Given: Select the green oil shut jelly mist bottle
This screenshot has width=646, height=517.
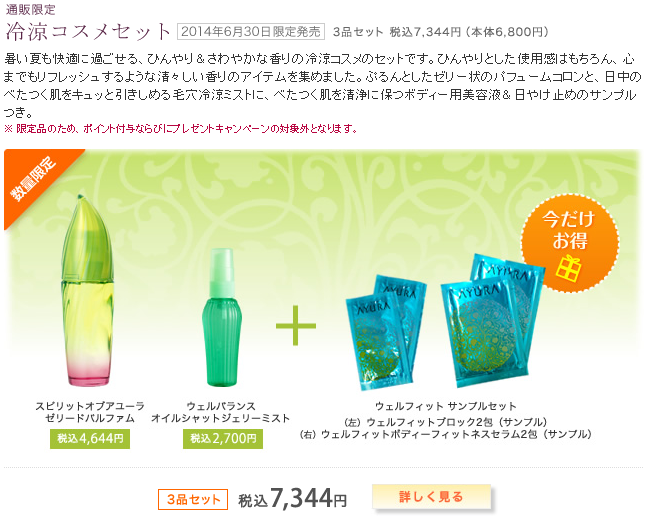Looking at the screenshot, I should coord(222,317).
